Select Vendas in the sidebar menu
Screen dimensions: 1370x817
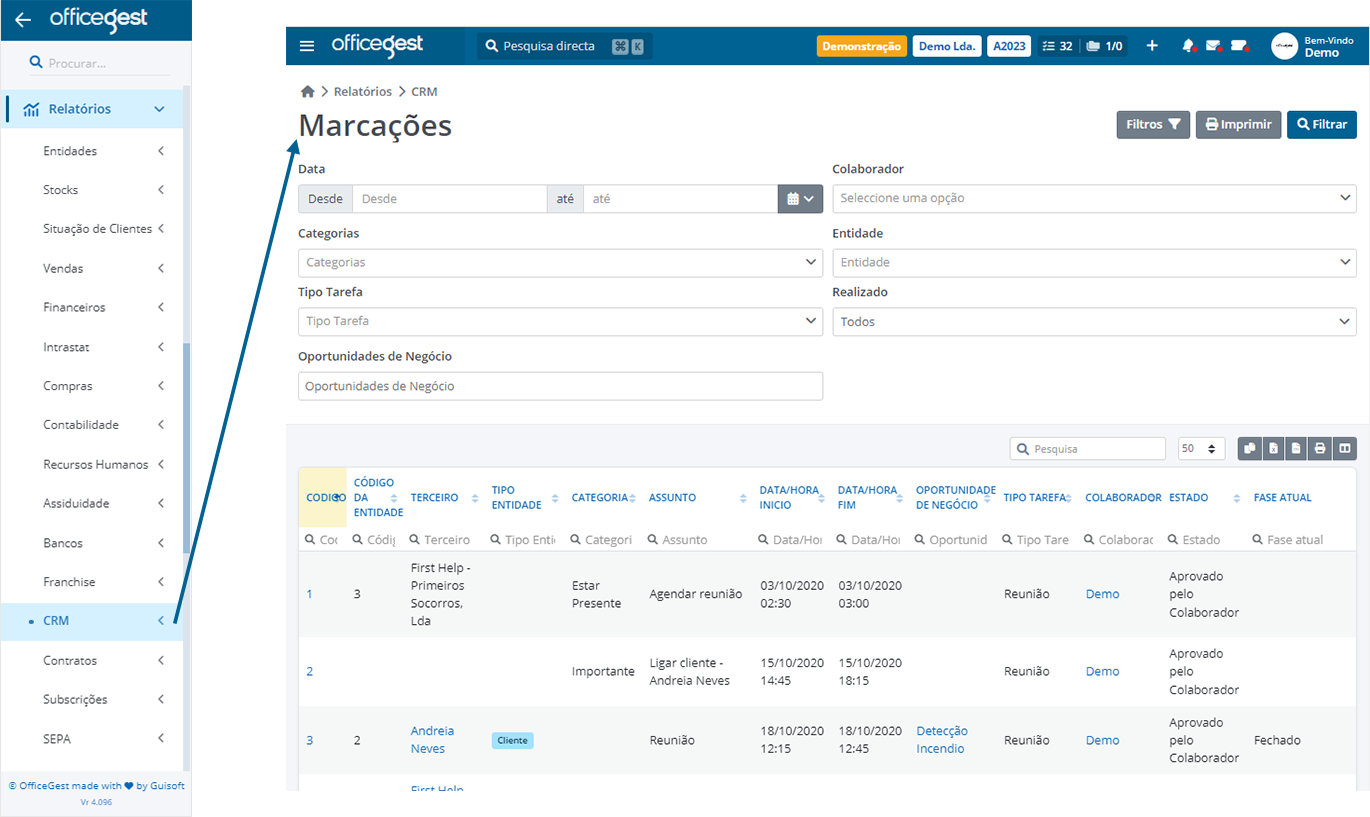coord(64,268)
